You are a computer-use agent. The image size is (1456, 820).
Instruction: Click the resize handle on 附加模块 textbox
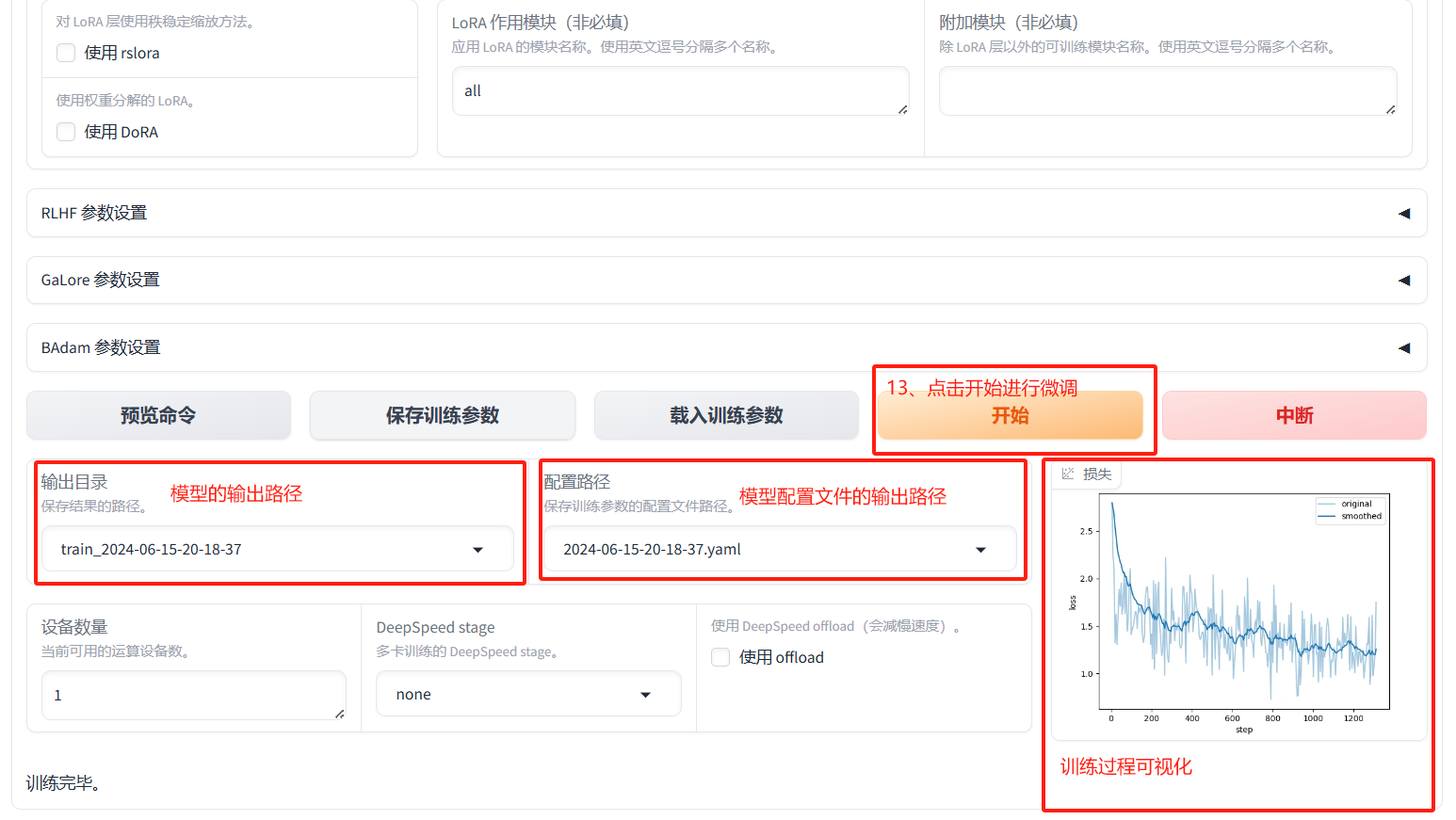[x=1391, y=112]
